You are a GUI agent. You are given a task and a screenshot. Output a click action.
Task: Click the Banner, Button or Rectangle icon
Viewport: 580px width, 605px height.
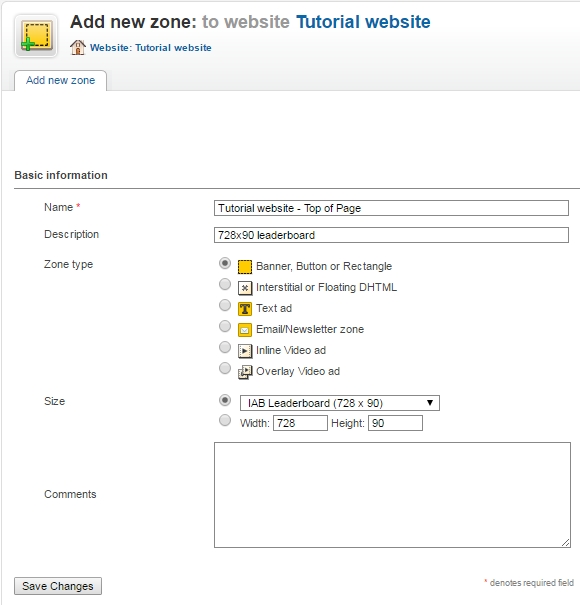pos(245,267)
